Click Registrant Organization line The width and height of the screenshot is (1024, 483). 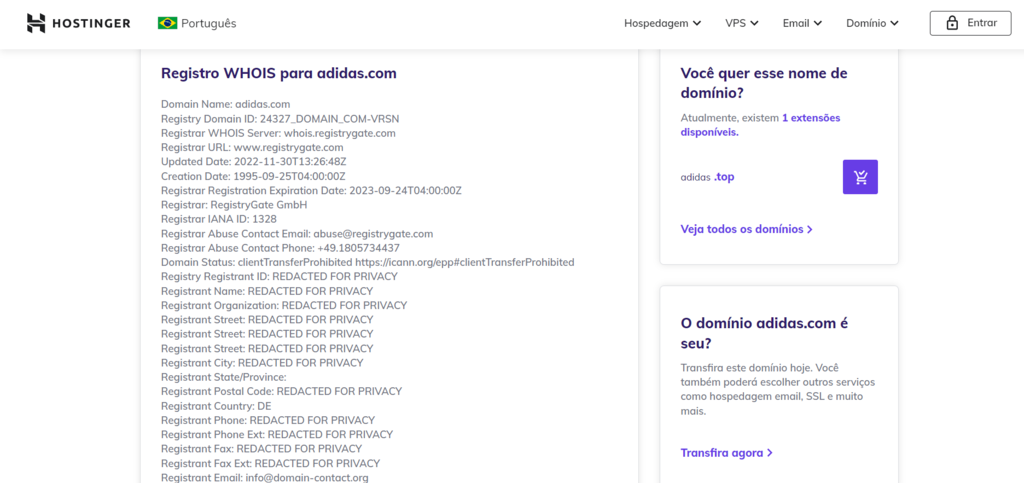coord(284,305)
